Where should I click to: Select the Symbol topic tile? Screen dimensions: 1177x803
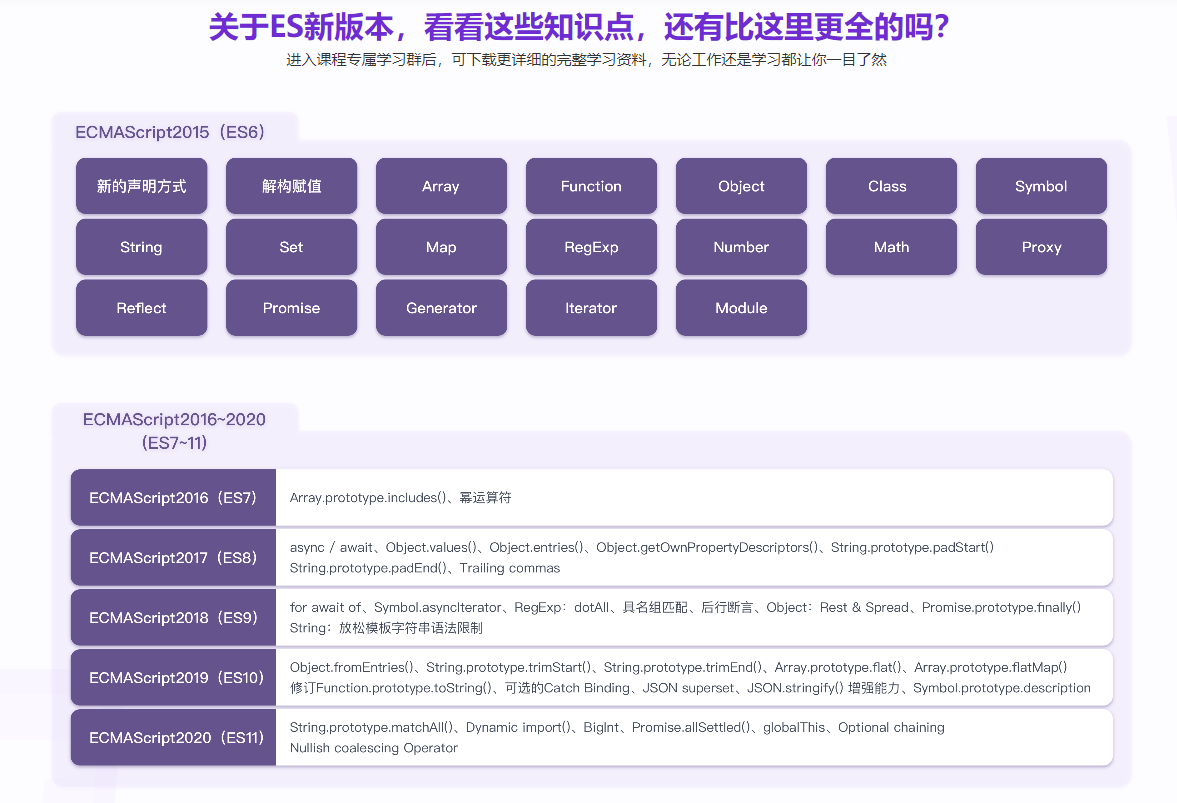[1041, 186]
